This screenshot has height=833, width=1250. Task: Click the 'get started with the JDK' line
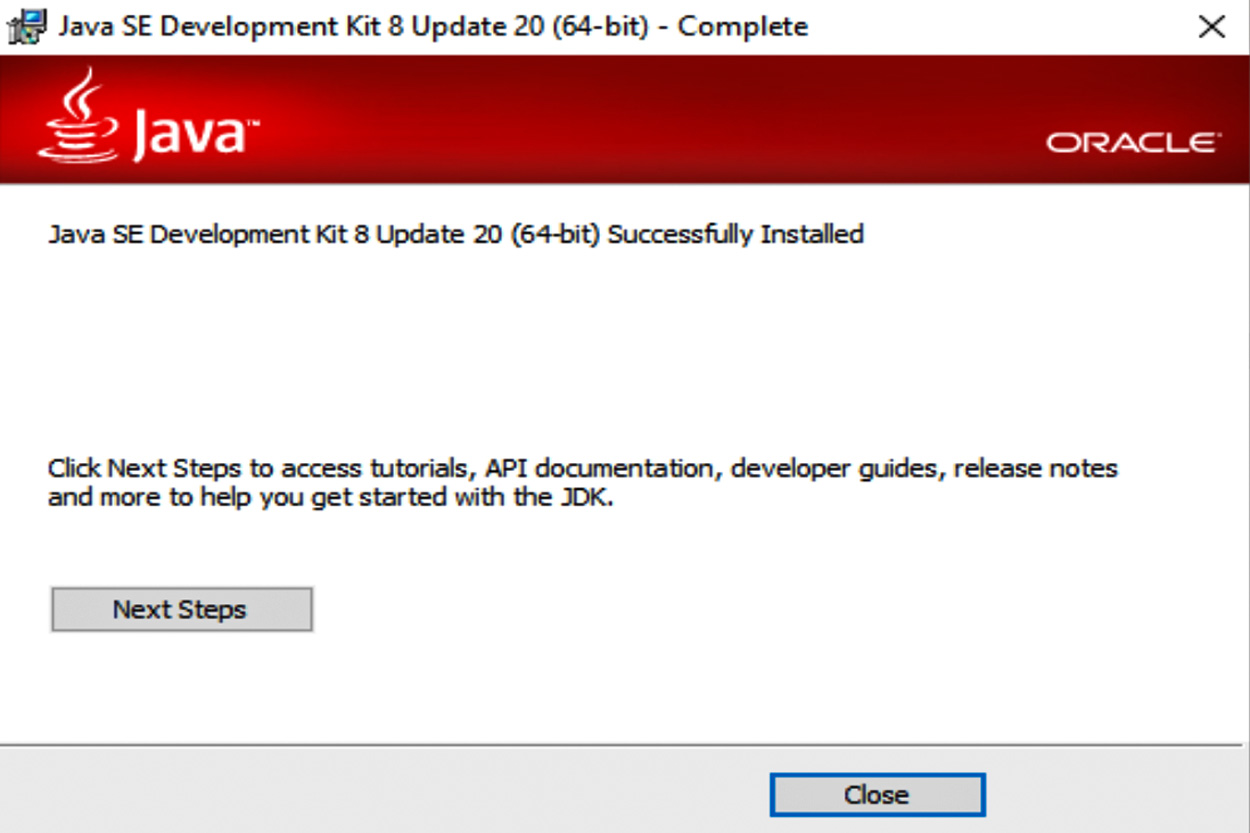(x=330, y=497)
